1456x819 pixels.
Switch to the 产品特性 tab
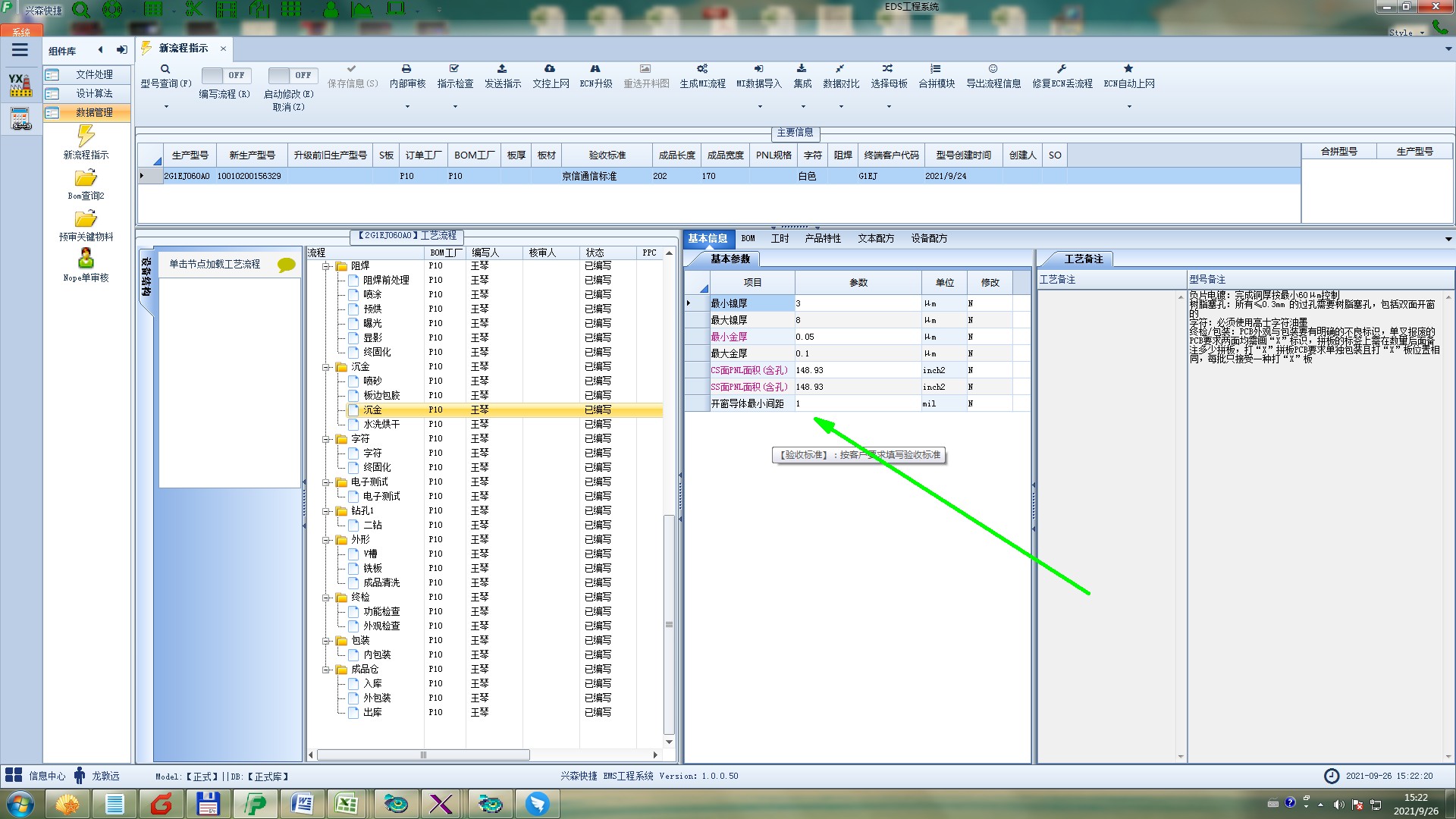823,238
